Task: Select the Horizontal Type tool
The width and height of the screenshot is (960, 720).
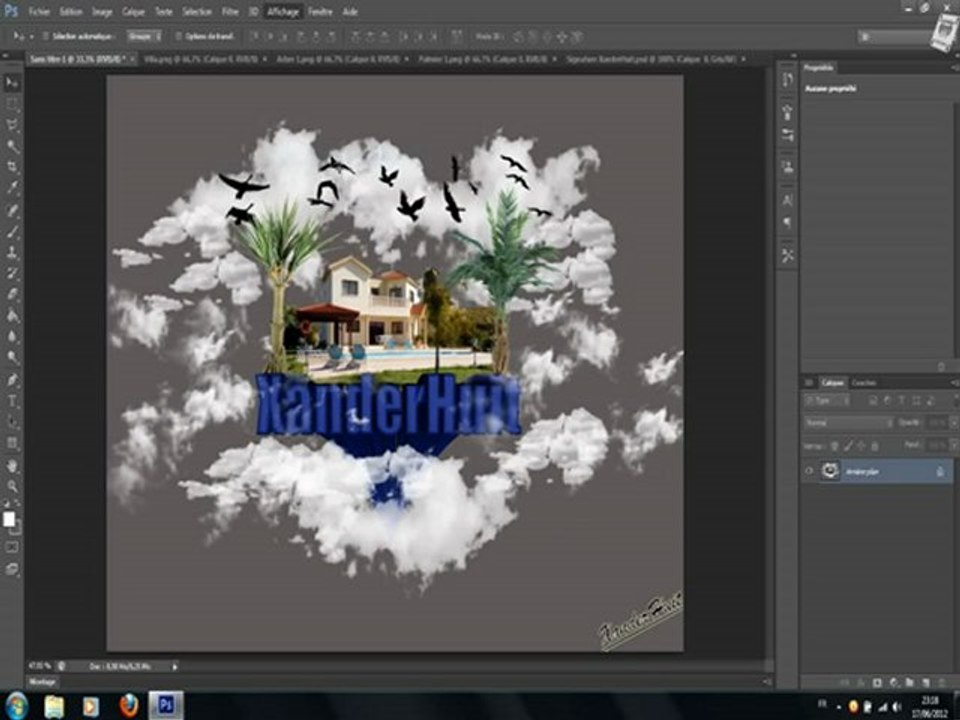Action: coord(12,402)
